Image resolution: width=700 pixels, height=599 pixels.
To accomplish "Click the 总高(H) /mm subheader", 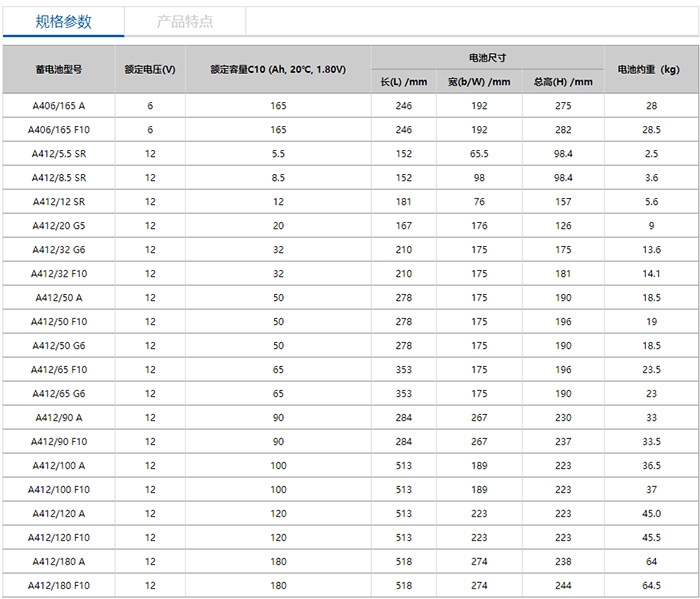I will click(563, 81).
